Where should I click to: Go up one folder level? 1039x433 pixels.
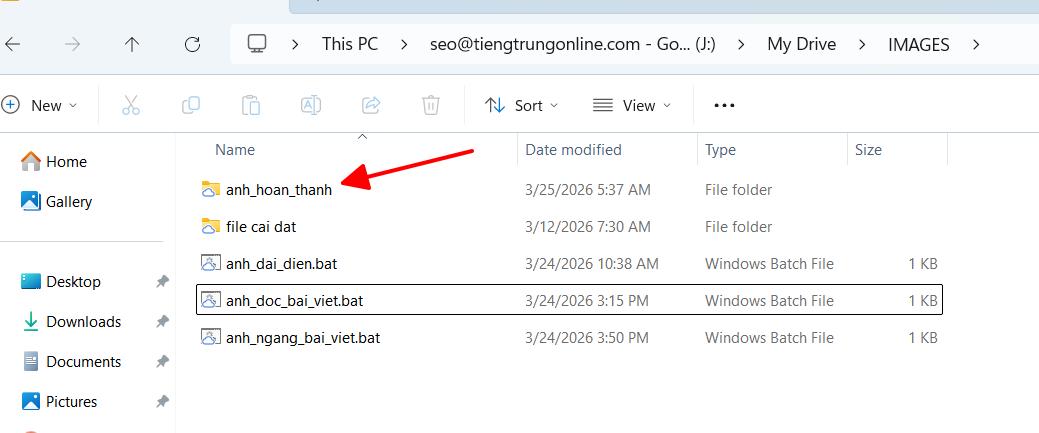pos(132,44)
